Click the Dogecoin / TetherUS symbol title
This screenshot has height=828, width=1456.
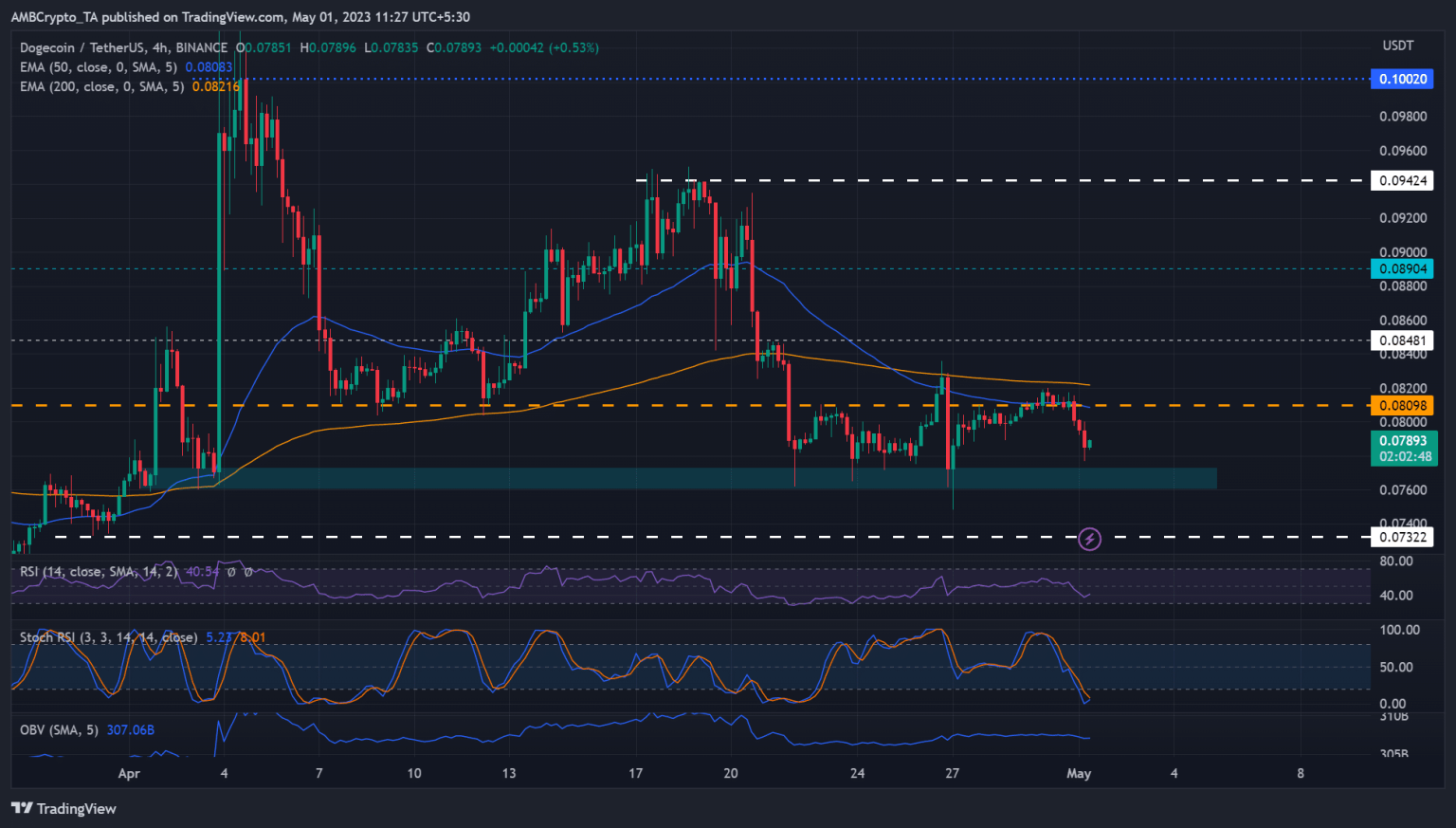tap(123, 47)
